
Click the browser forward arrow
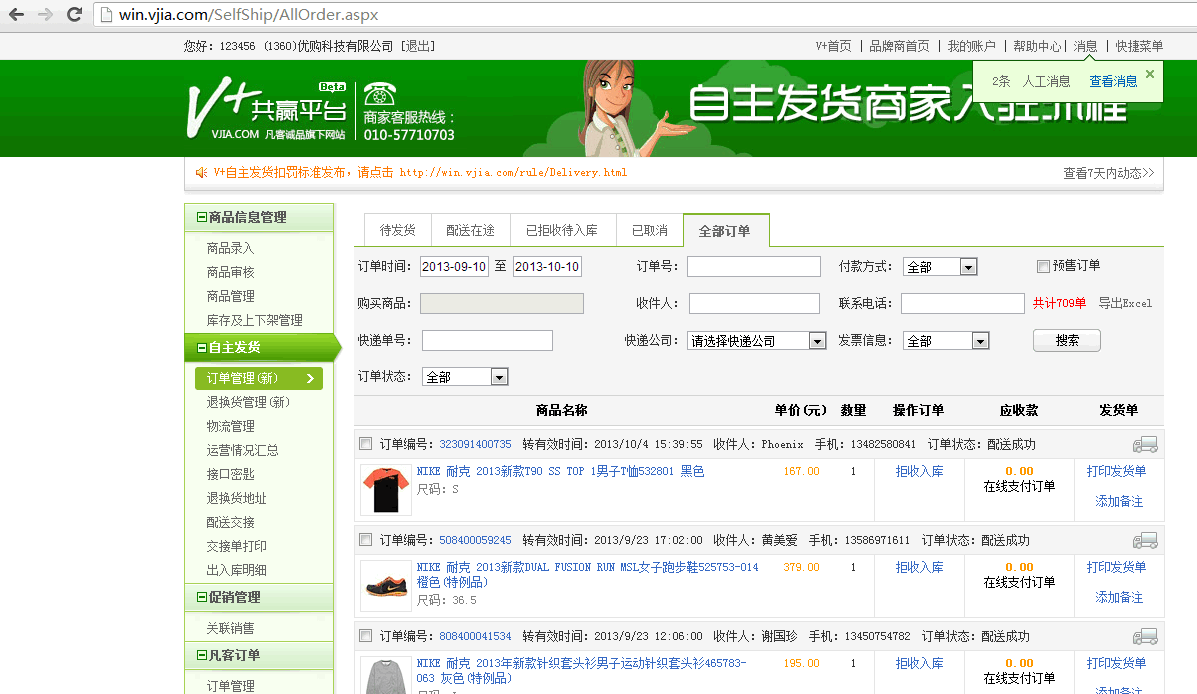click(45, 14)
